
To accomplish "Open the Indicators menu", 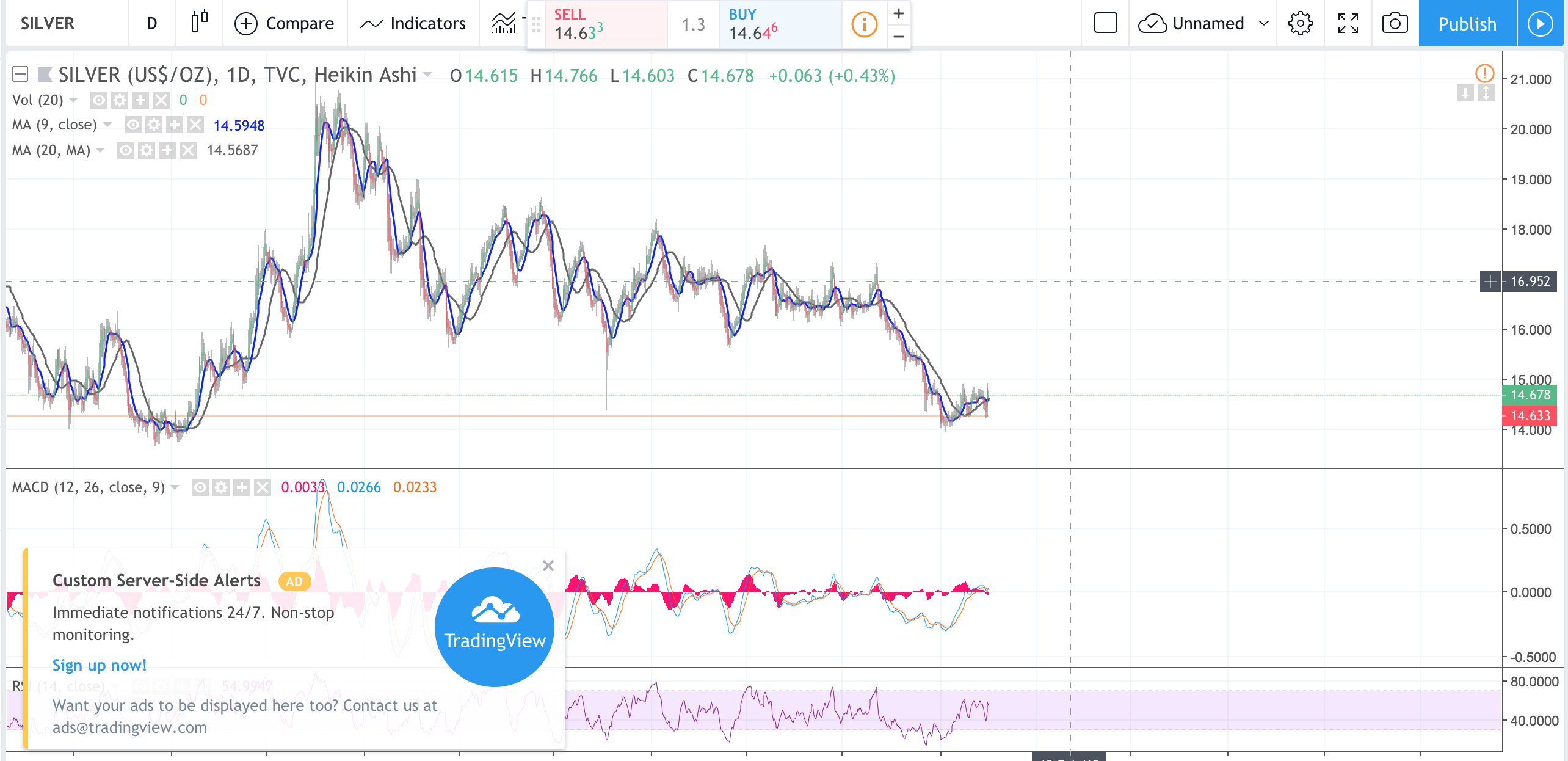I will pyautogui.click(x=413, y=24).
